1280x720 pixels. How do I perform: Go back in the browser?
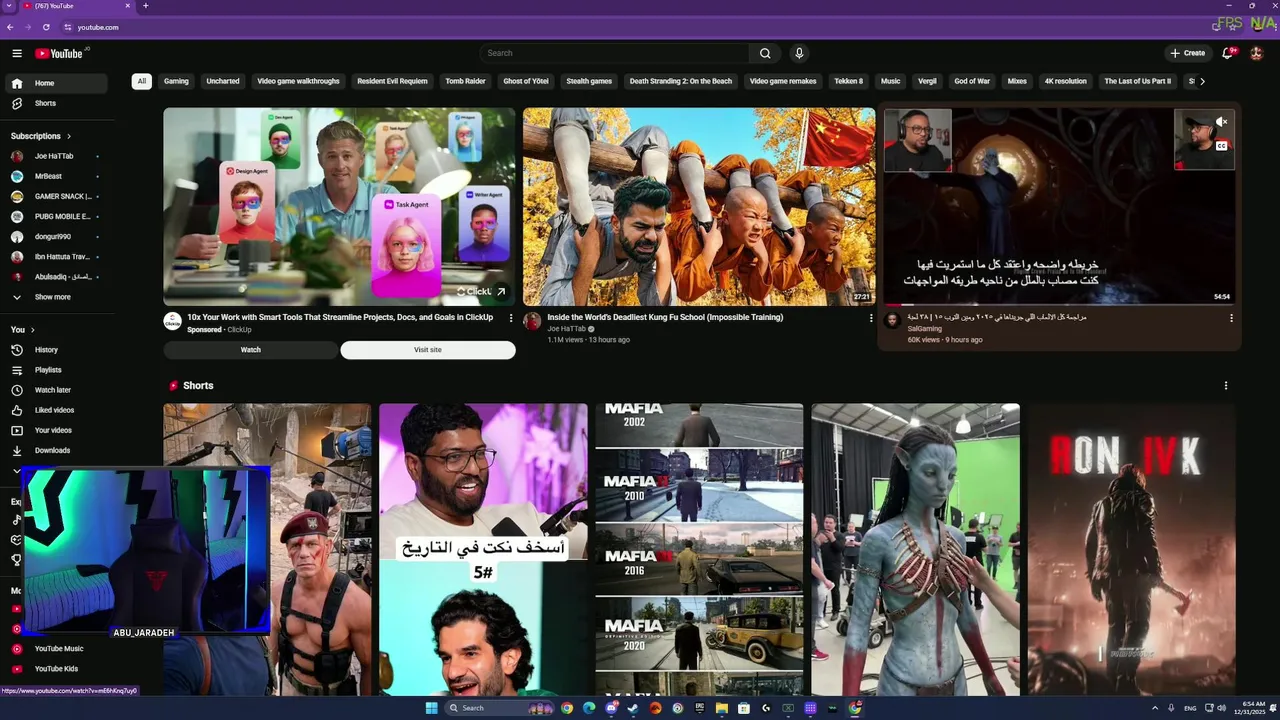coord(10,27)
